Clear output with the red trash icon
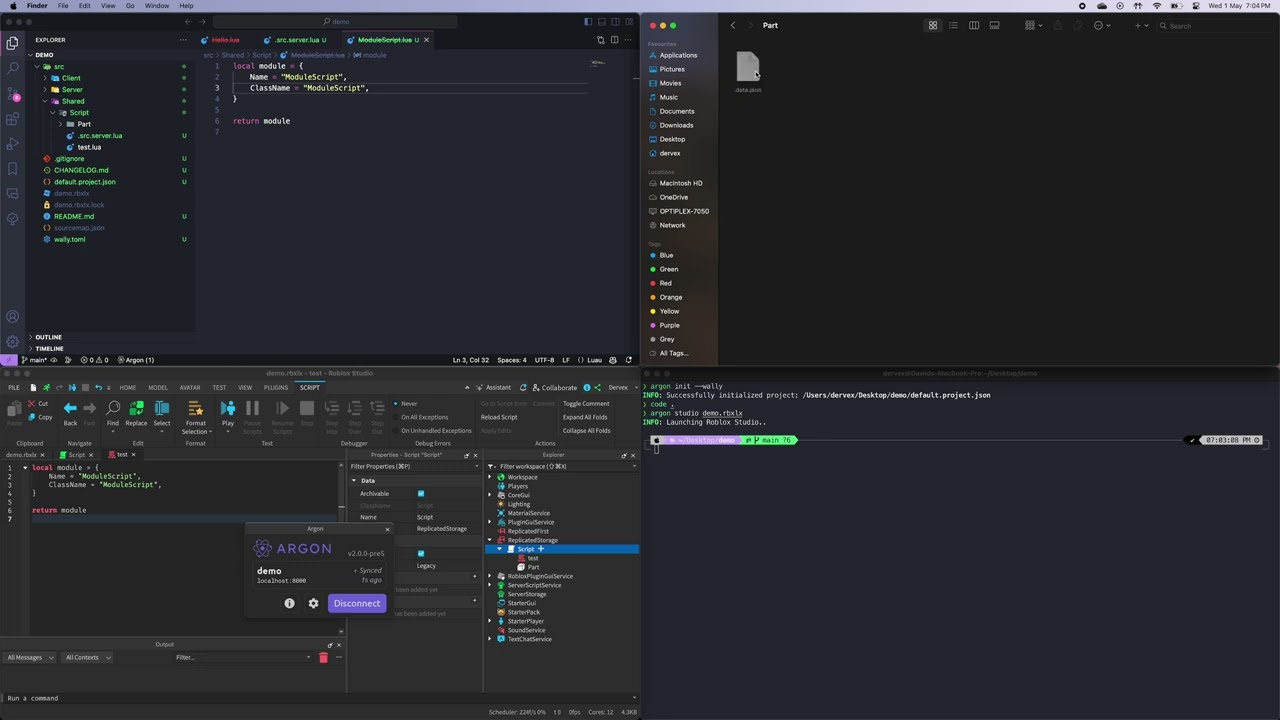Viewport: 1280px width, 720px height. [323, 658]
